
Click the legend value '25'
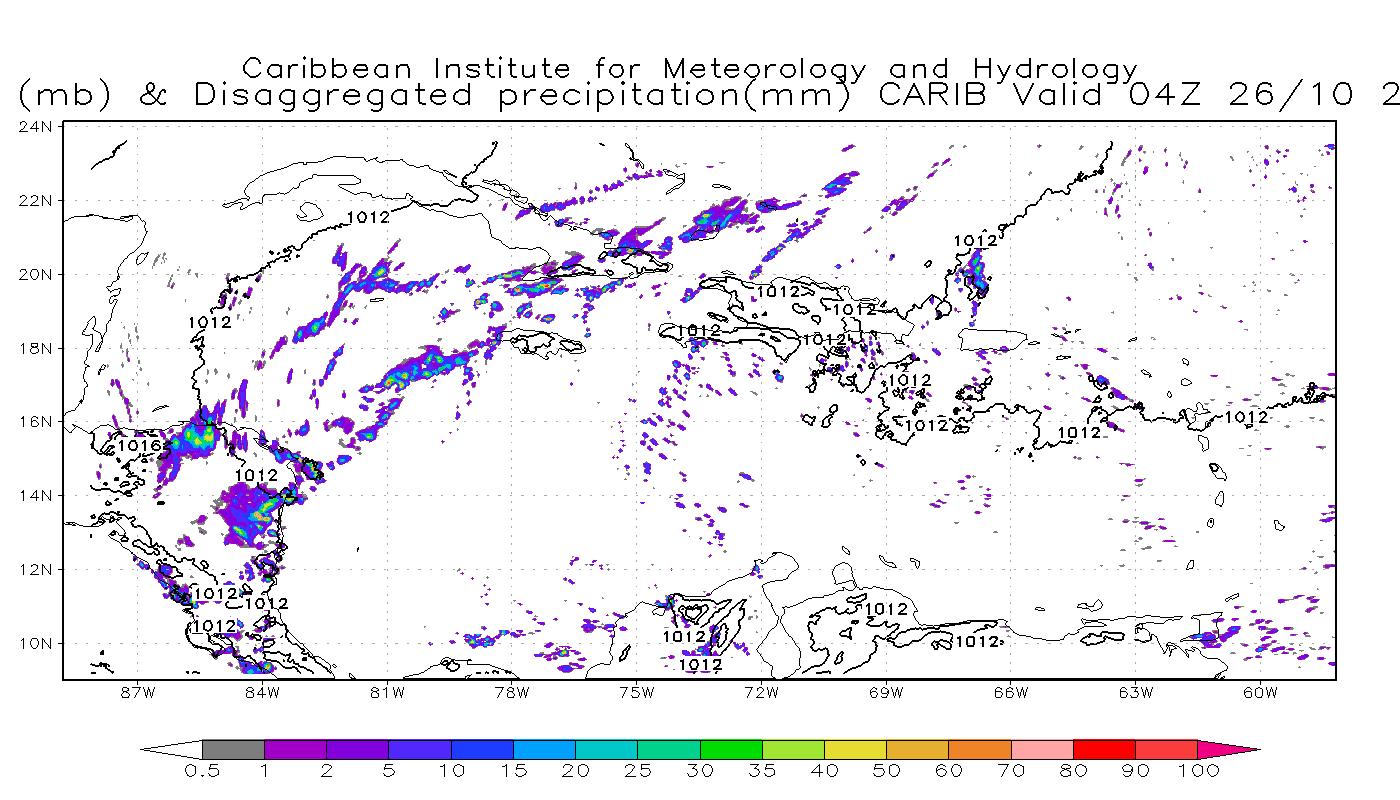click(638, 772)
